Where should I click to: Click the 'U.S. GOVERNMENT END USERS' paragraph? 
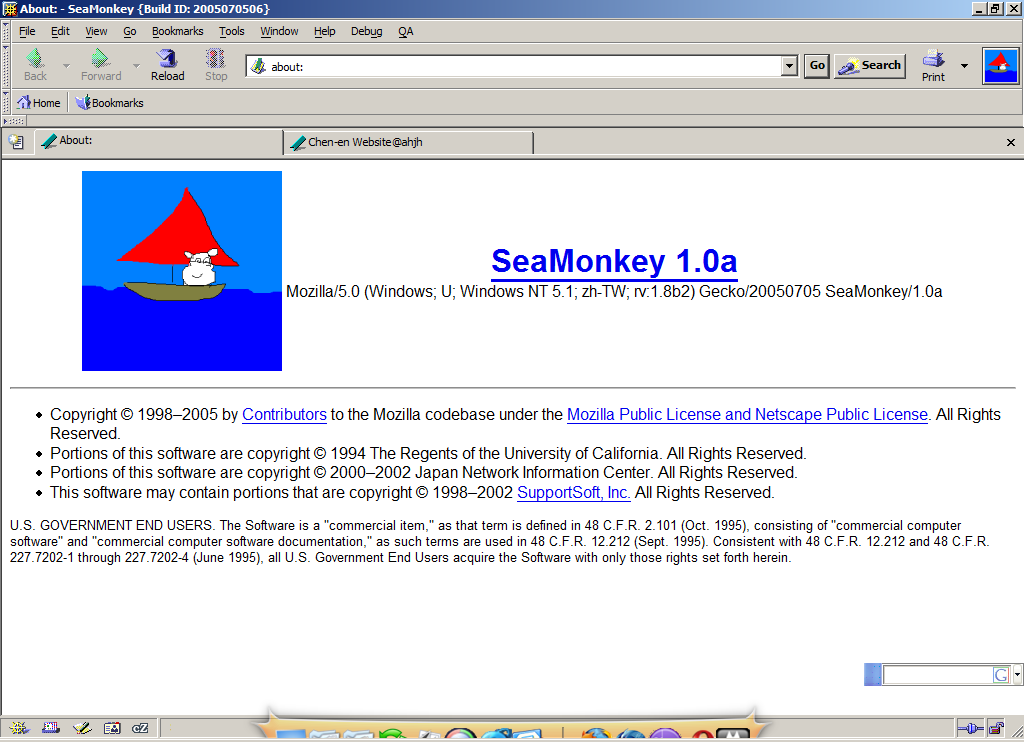pyautogui.click(x=500, y=541)
